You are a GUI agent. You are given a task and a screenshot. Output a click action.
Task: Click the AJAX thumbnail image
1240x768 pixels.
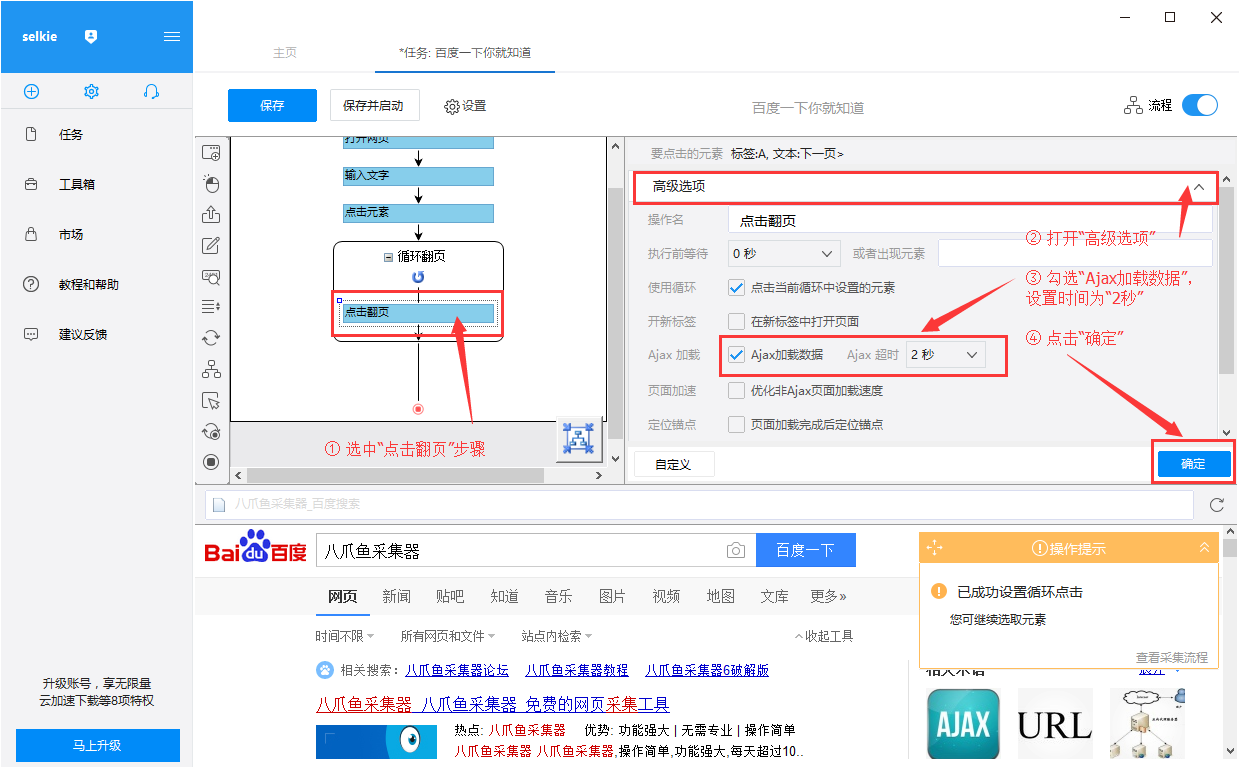click(x=964, y=726)
